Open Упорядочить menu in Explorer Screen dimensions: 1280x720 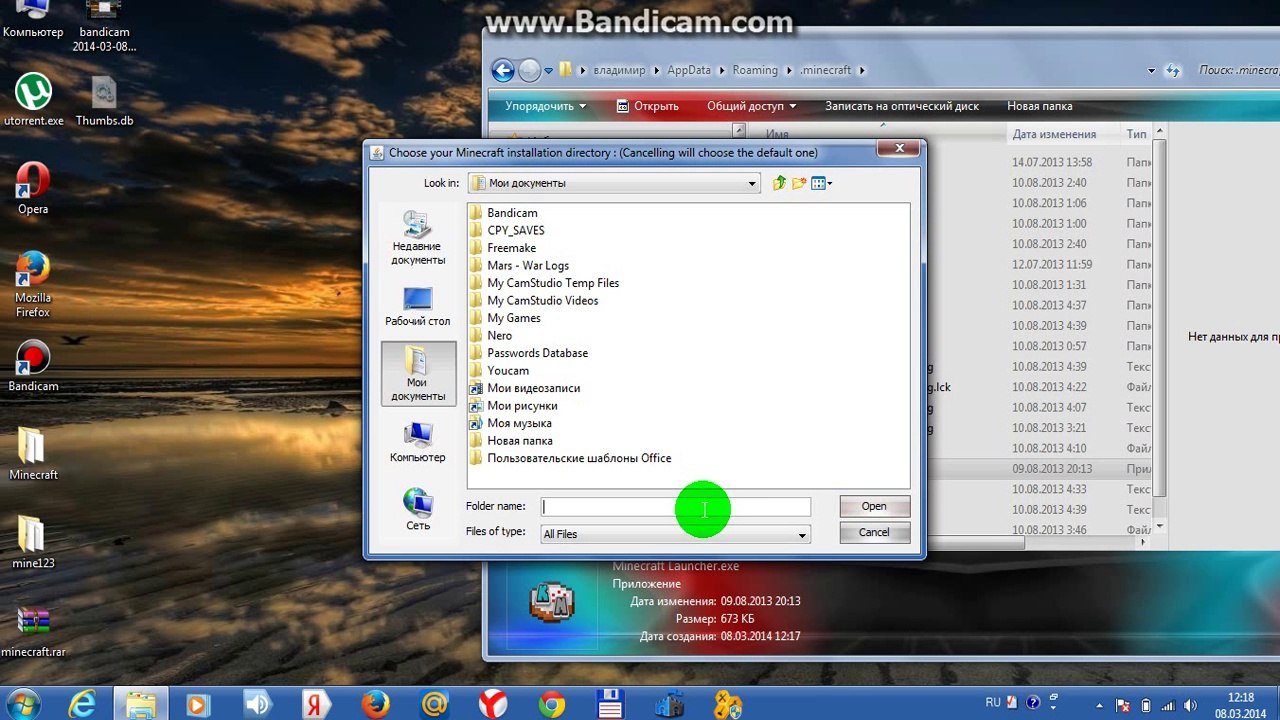(546, 106)
